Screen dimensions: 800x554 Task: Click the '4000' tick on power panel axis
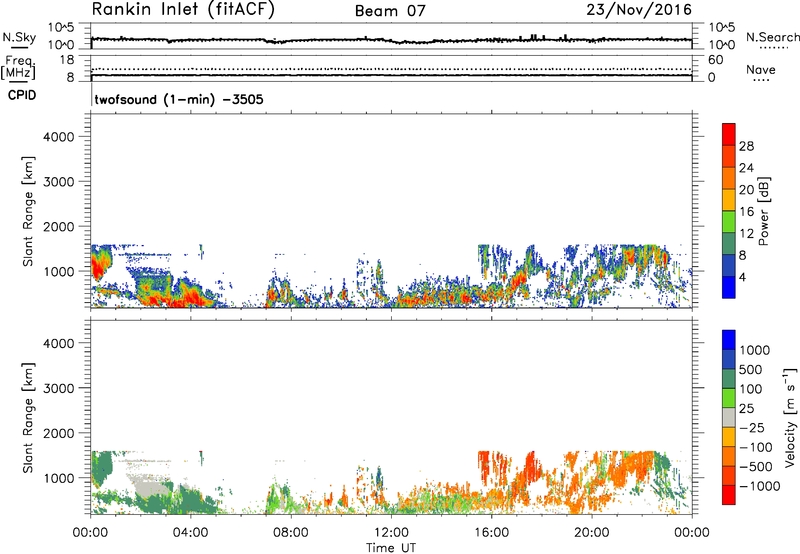(59, 137)
